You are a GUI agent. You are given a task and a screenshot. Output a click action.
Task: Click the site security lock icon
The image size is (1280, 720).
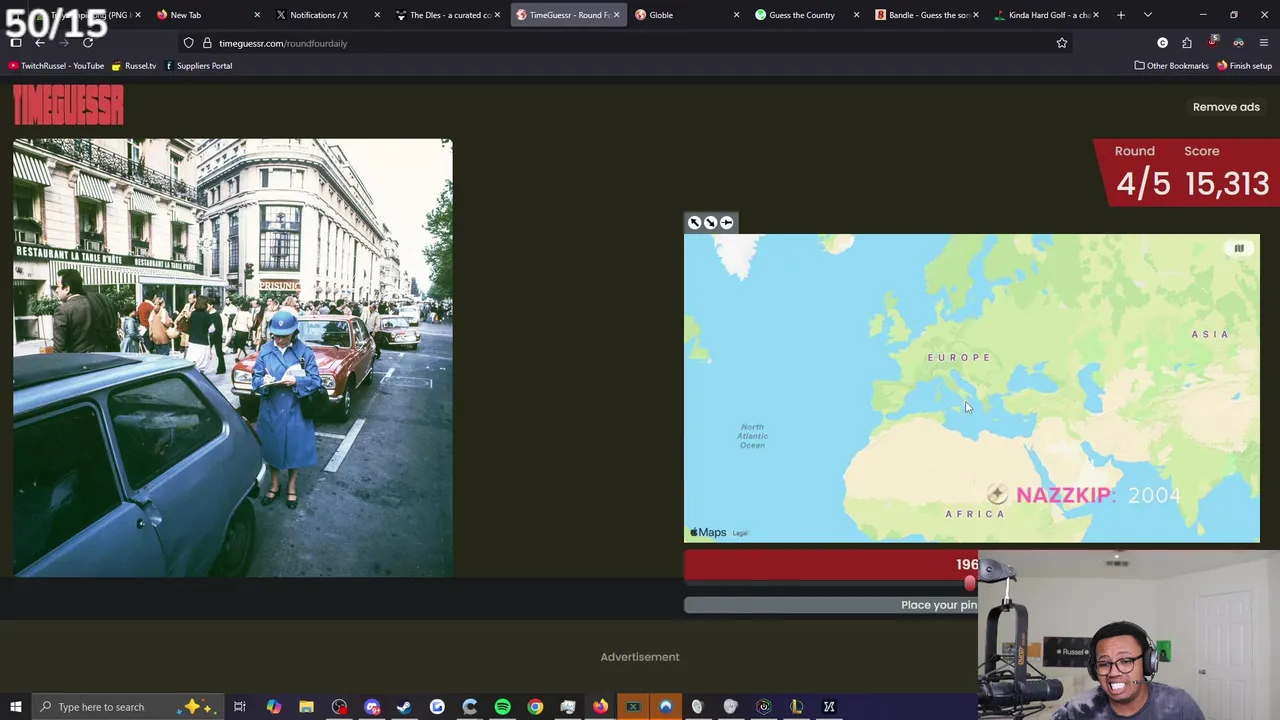tap(207, 43)
